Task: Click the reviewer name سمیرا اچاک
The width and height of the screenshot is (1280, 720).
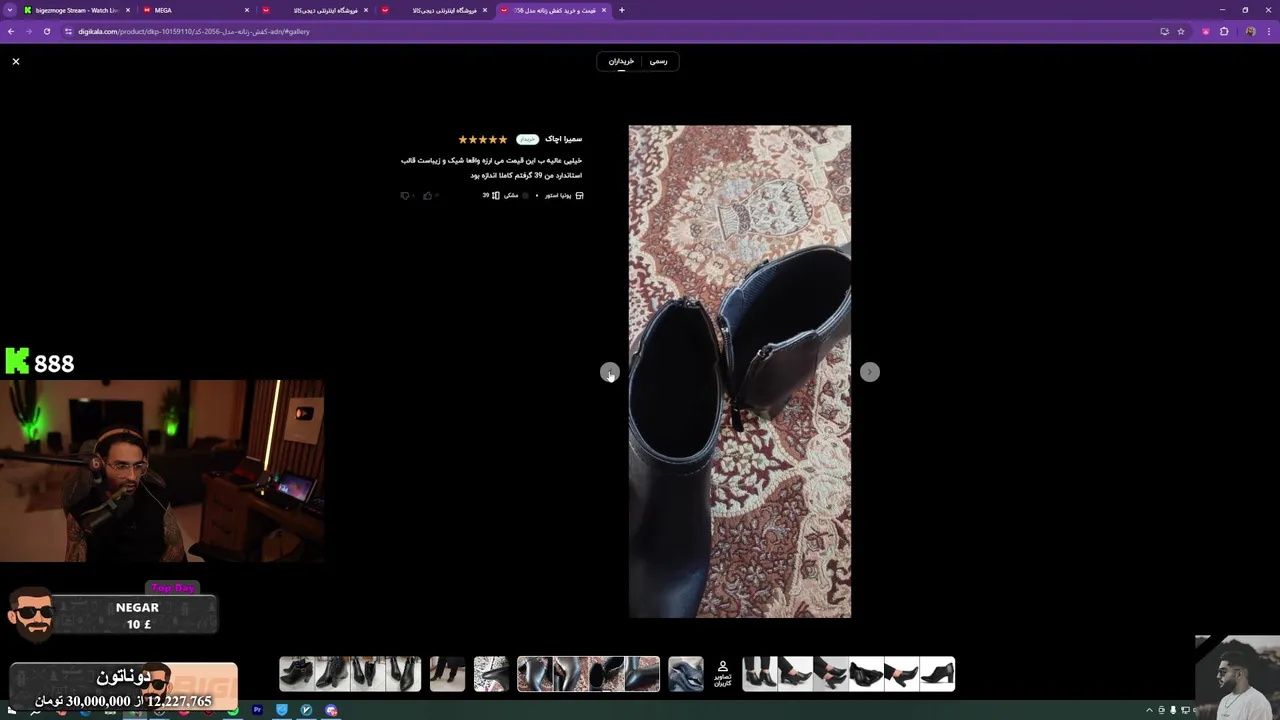Action: [563, 139]
